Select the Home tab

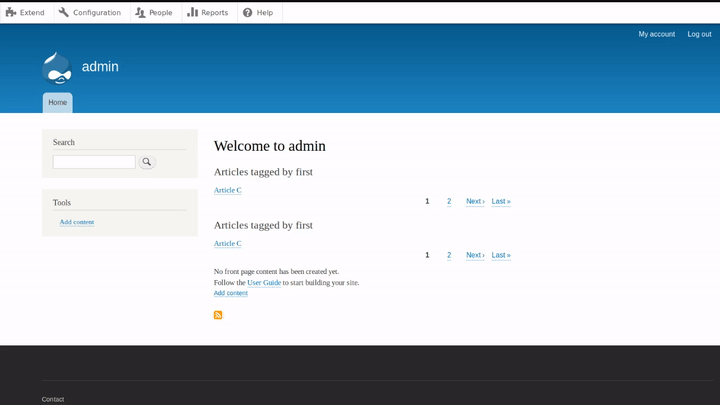click(x=57, y=102)
